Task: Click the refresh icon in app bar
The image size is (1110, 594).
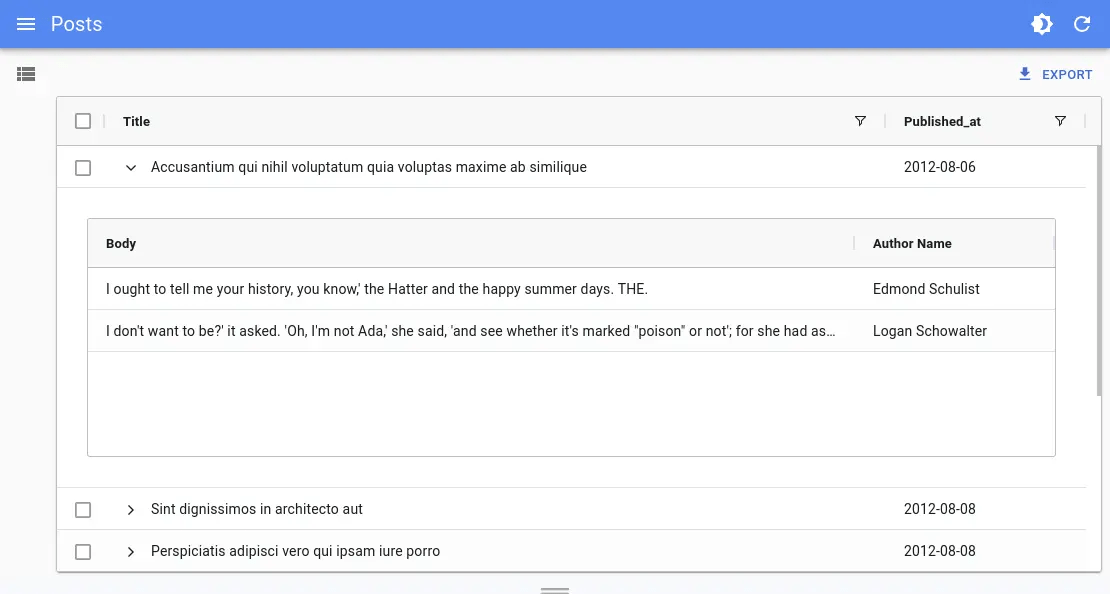Action: point(1082,24)
